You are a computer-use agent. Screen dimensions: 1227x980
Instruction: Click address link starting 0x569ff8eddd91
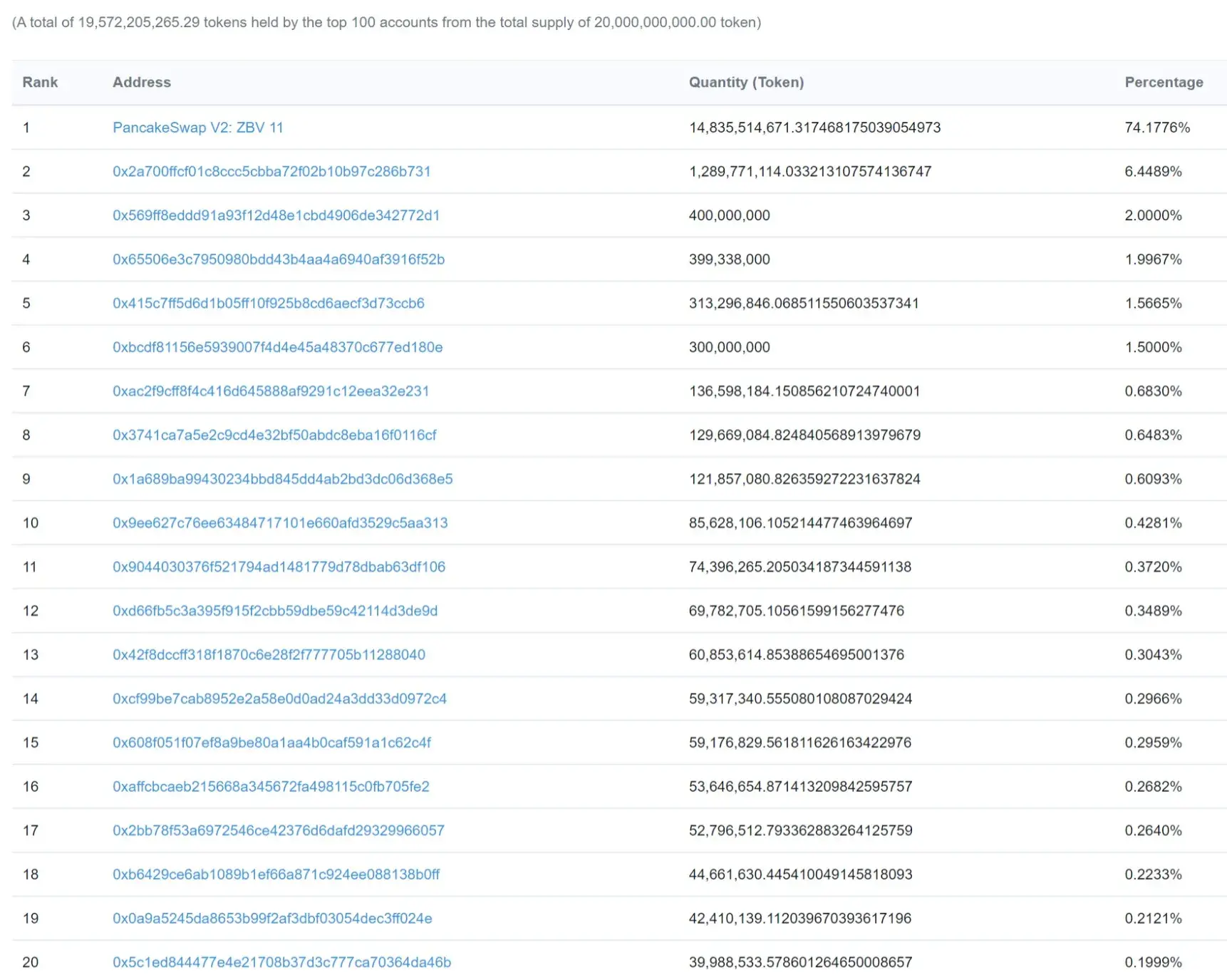[276, 215]
